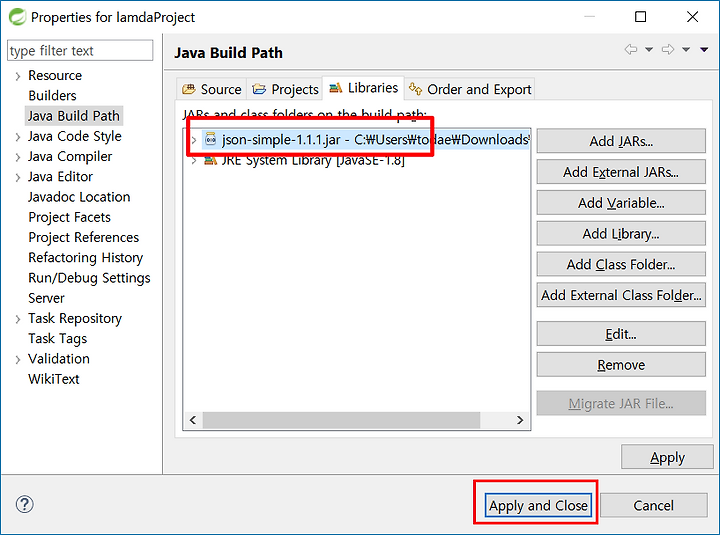Select Builders in the tree
This screenshot has height=535, width=720.
(52, 96)
